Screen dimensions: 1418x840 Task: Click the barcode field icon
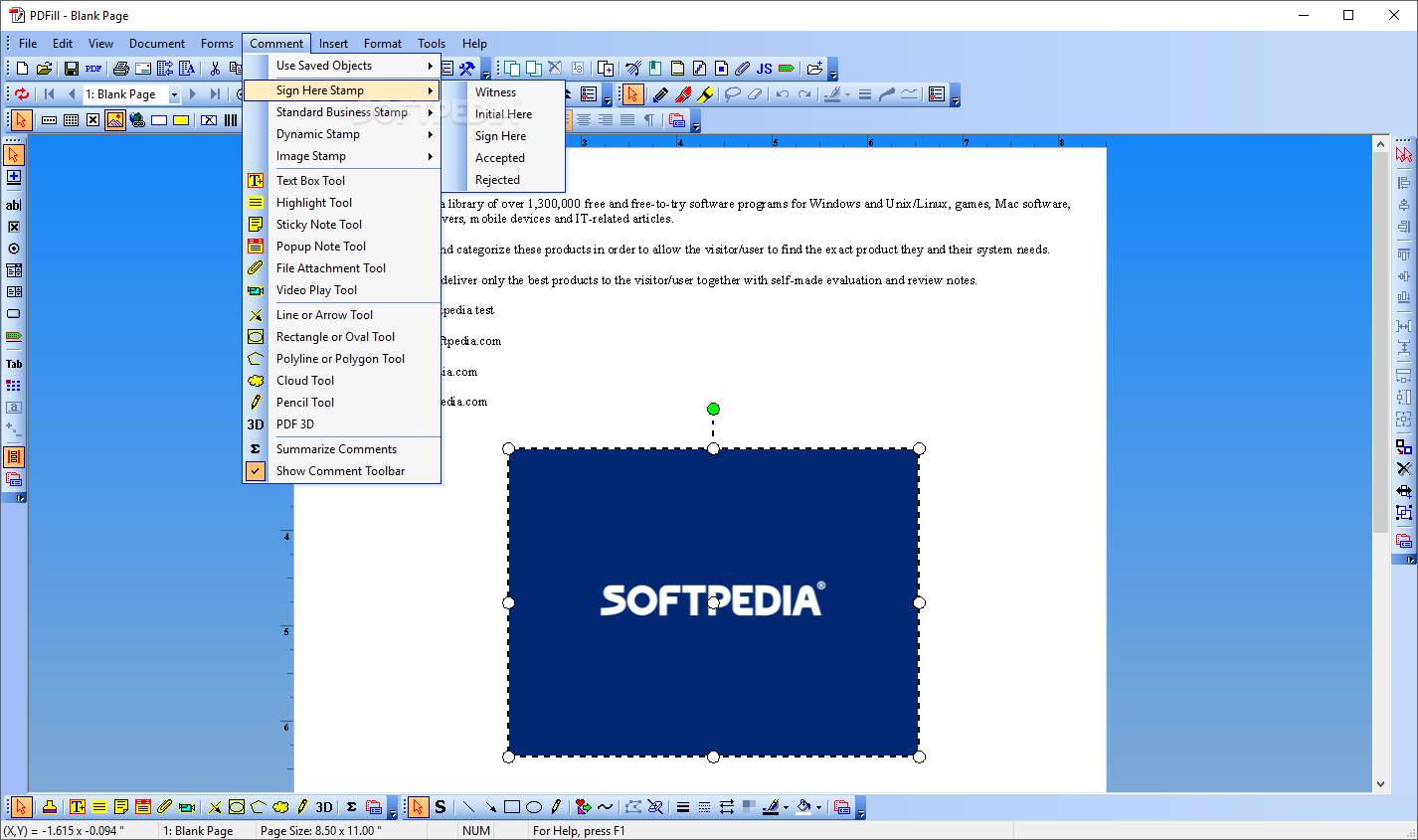(x=231, y=120)
